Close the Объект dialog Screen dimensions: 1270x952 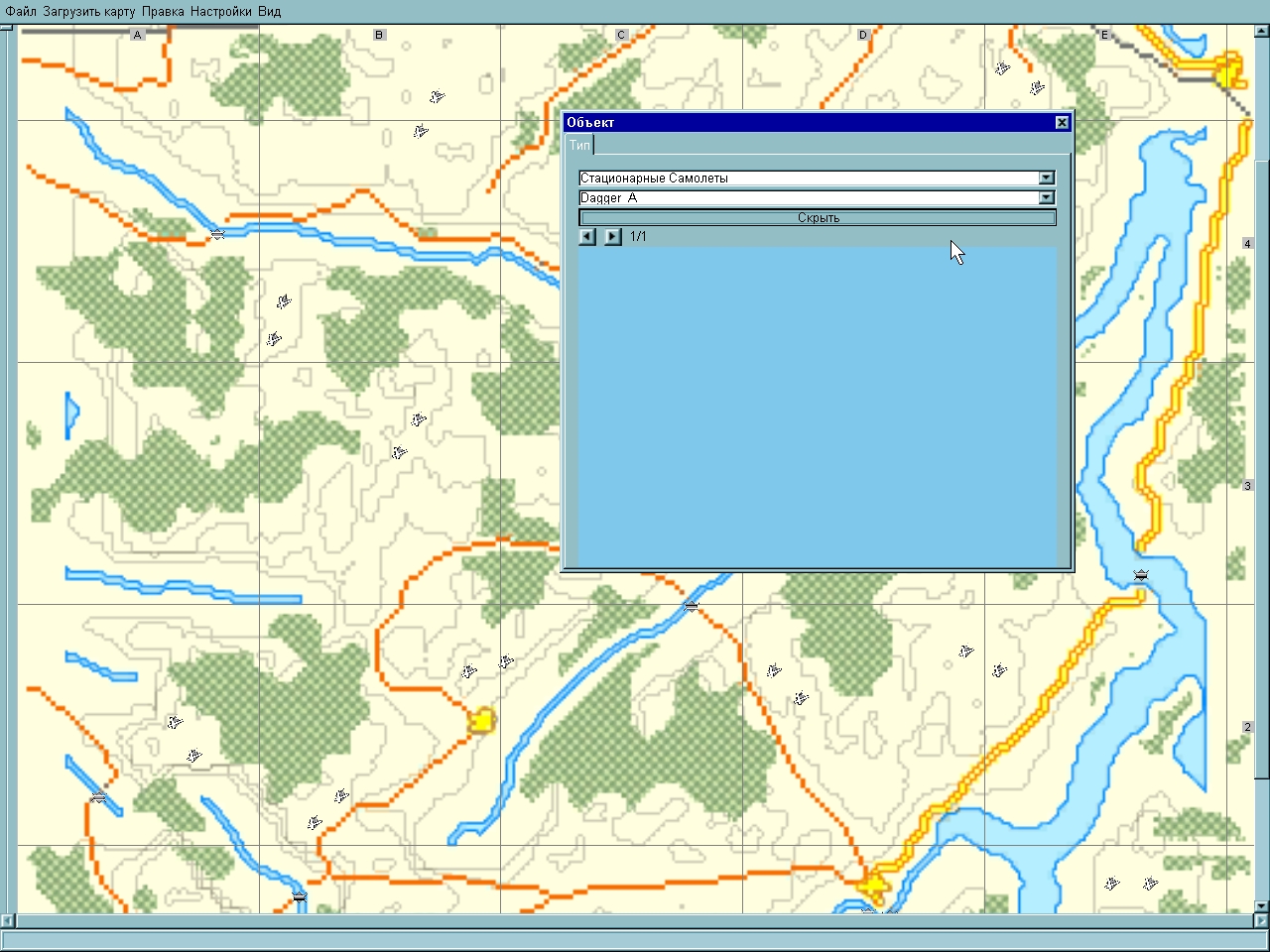click(1062, 122)
